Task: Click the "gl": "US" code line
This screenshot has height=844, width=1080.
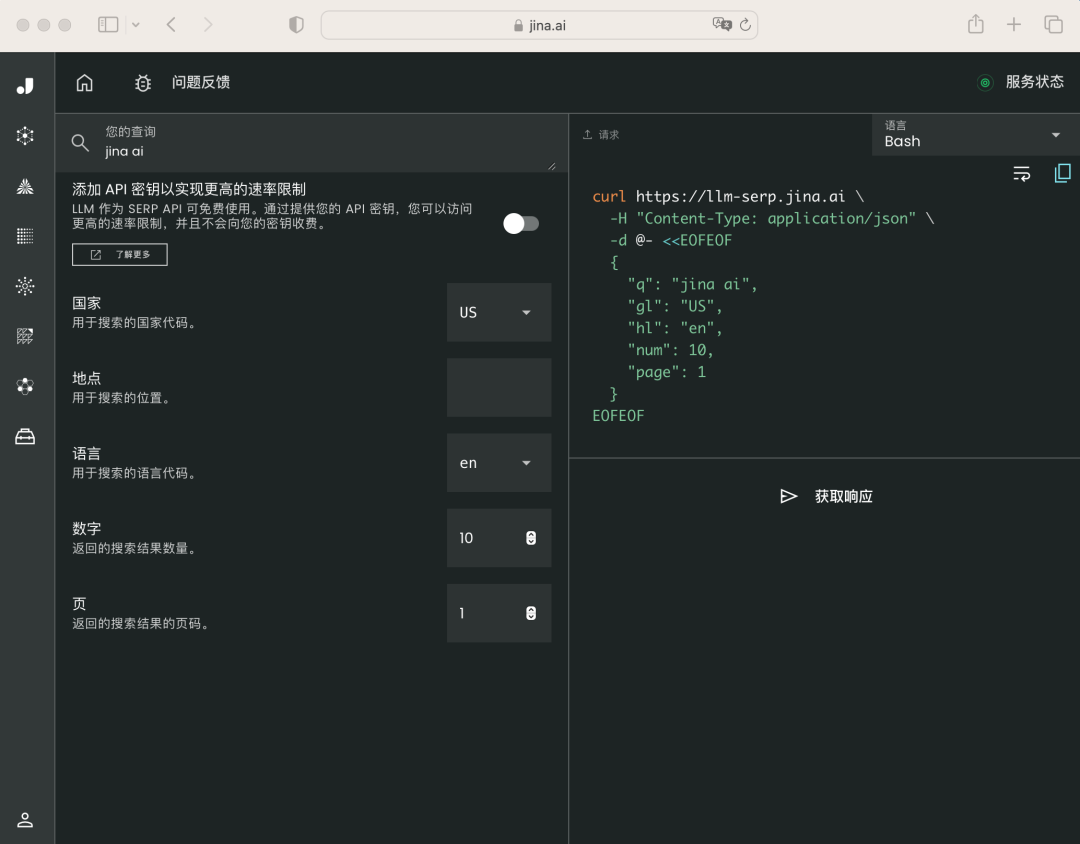Action: coord(674,306)
